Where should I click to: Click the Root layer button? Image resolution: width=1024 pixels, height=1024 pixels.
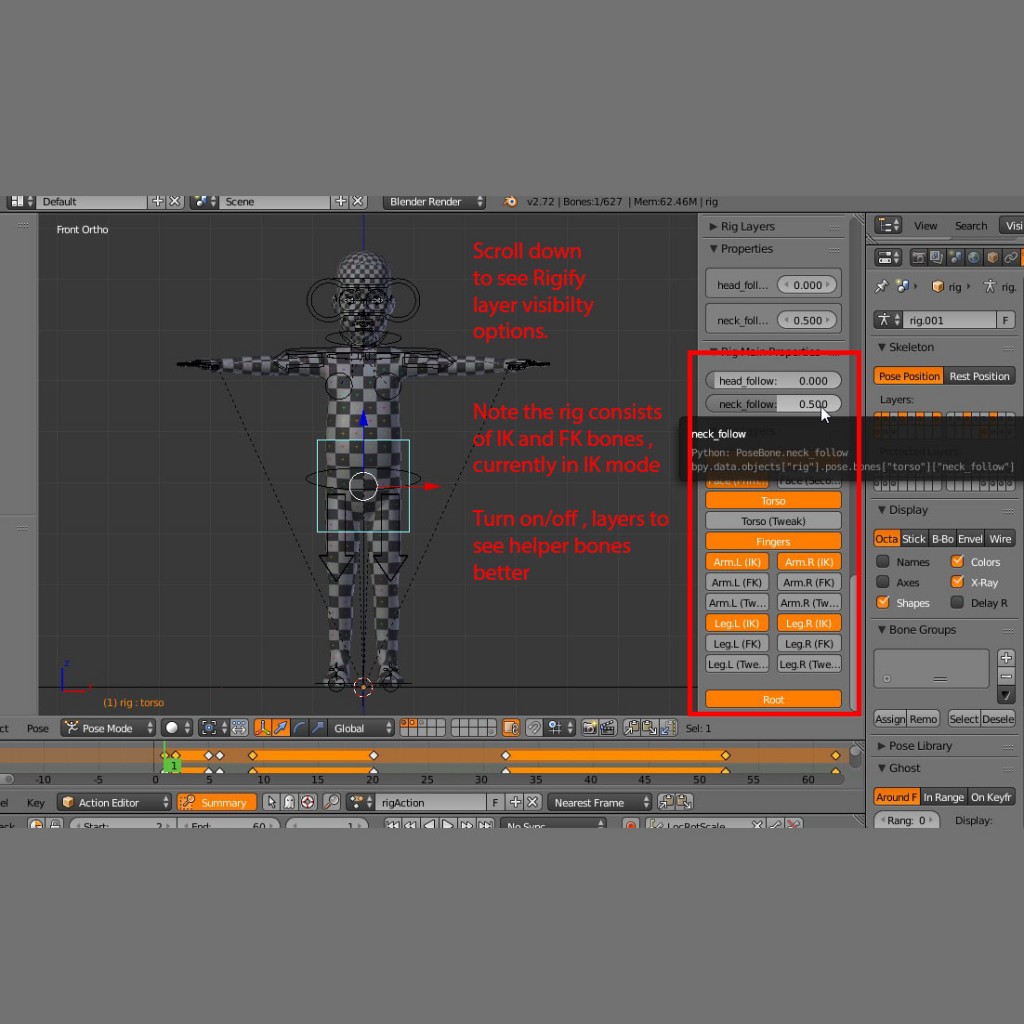[773, 700]
